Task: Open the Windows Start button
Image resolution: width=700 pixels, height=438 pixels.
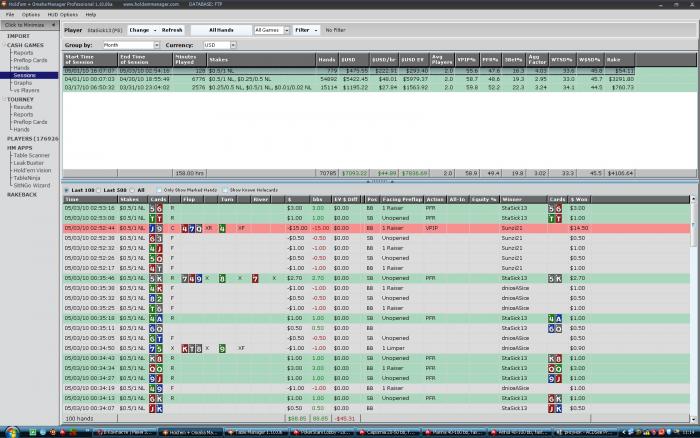Action: (x=11, y=432)
